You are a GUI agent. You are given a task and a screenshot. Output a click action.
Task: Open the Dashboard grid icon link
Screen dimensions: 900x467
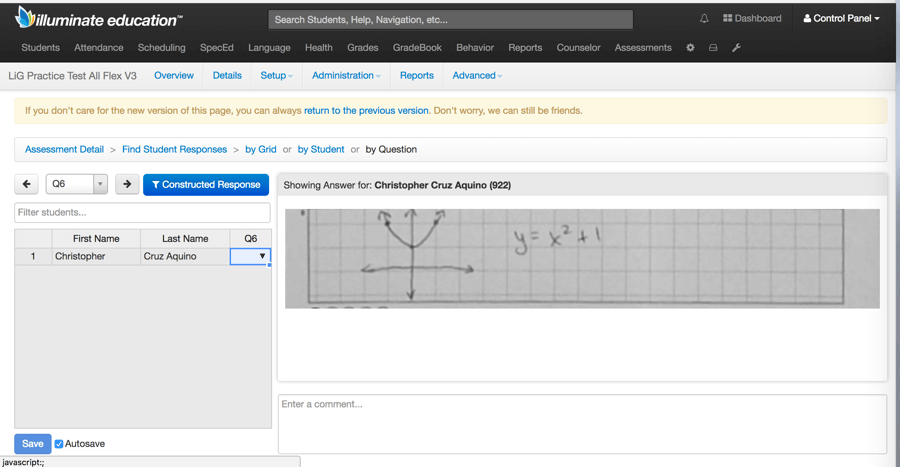[752, 19]
